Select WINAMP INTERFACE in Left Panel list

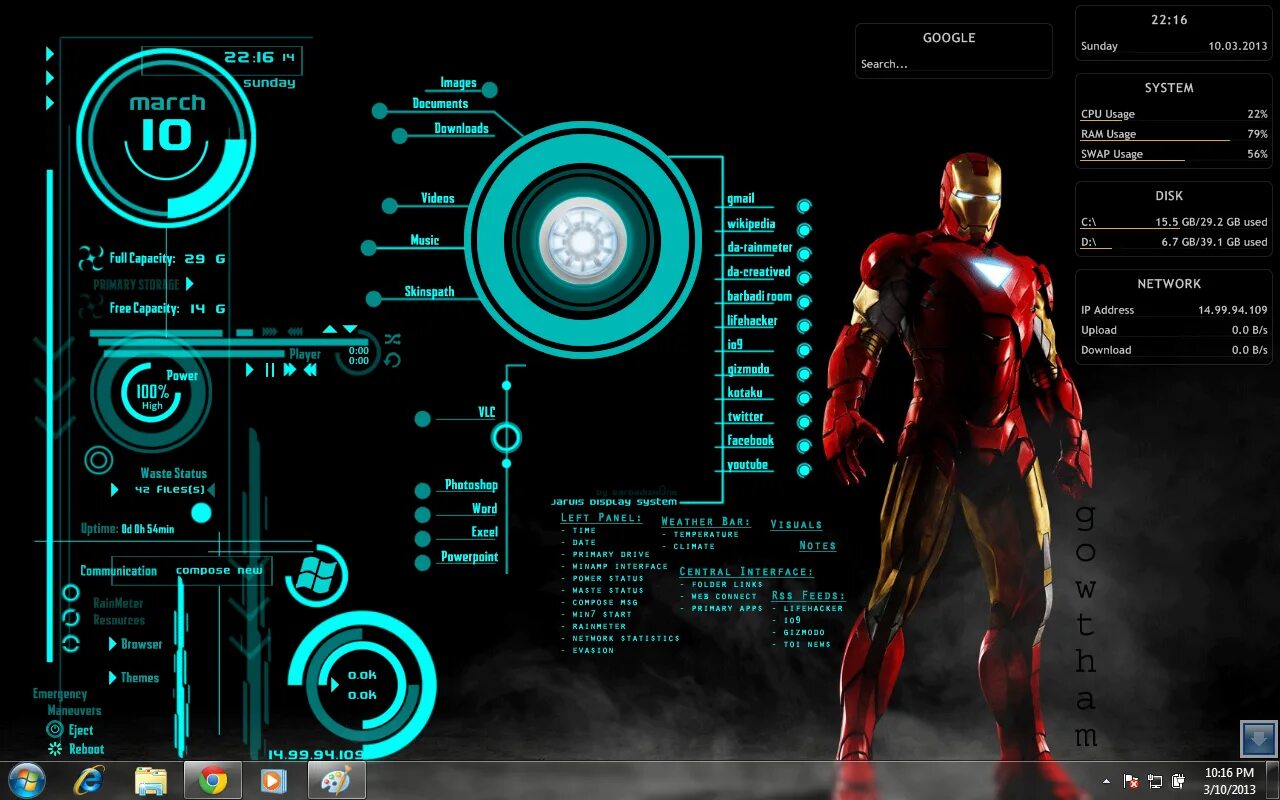[620, 566]
